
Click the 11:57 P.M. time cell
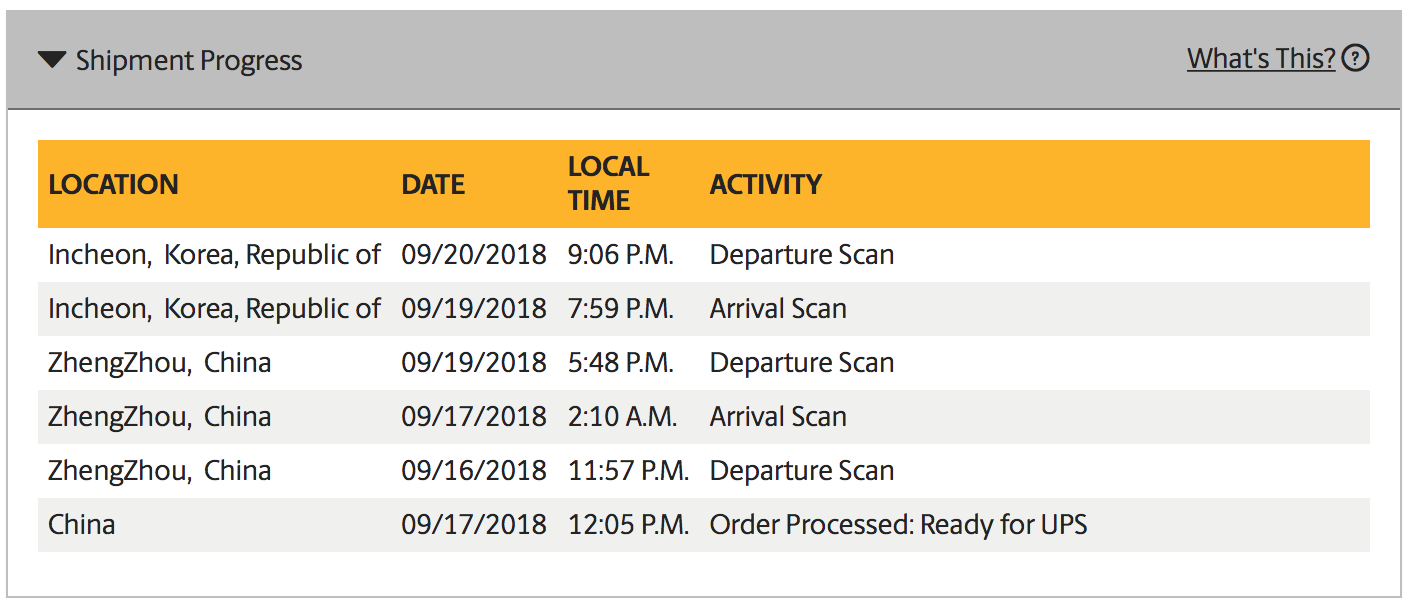pyautogui.click(x=628, y=471)
